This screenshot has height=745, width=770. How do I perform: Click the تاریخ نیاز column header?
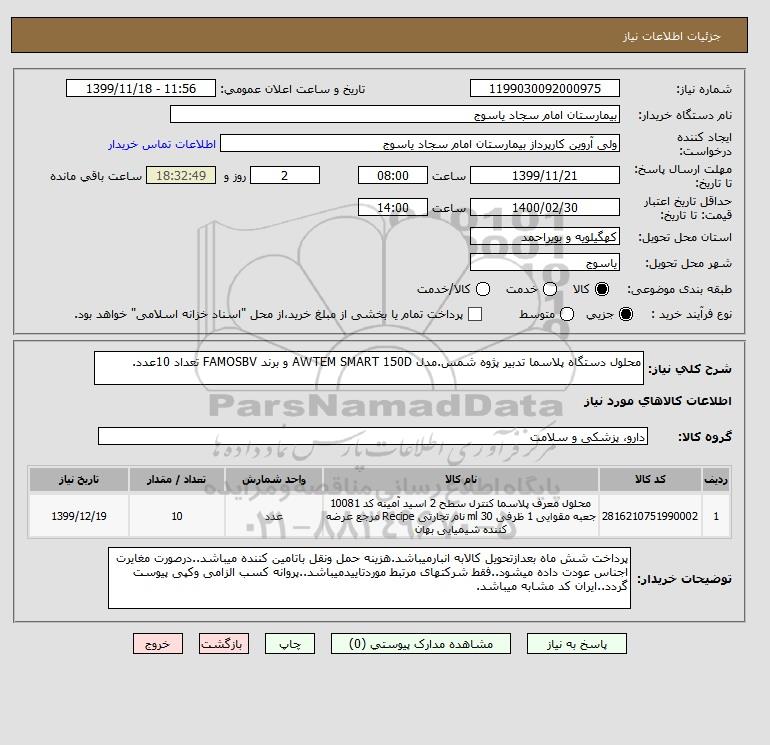click(79, 479)
